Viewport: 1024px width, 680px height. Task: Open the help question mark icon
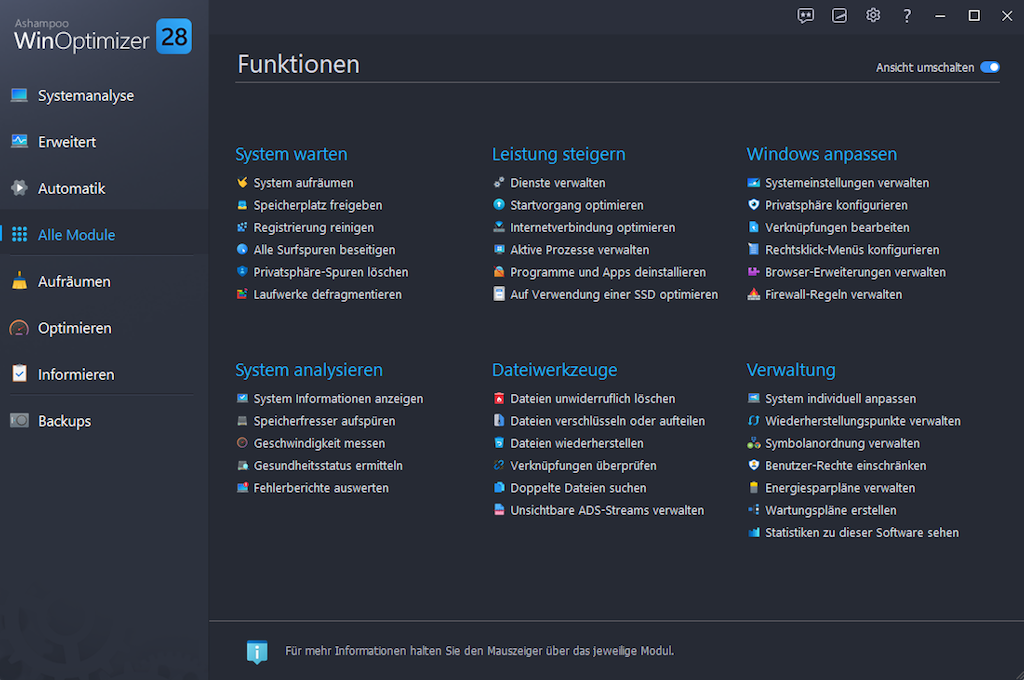click(907, 15)
